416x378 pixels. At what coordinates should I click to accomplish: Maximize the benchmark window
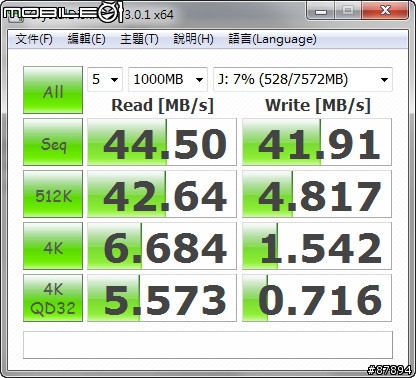tap(348, 11)
